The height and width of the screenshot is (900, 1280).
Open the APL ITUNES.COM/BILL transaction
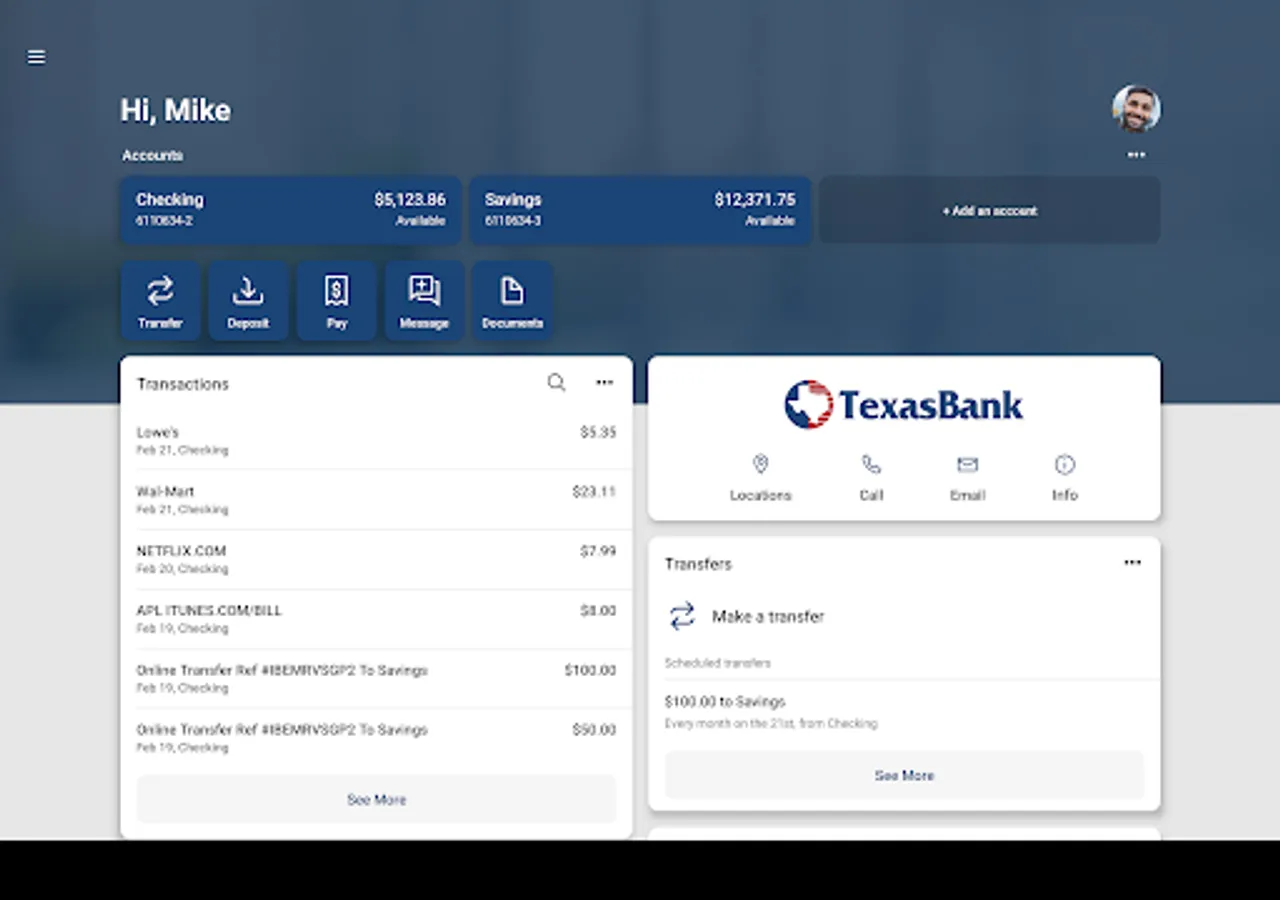(x=376, y=619)
